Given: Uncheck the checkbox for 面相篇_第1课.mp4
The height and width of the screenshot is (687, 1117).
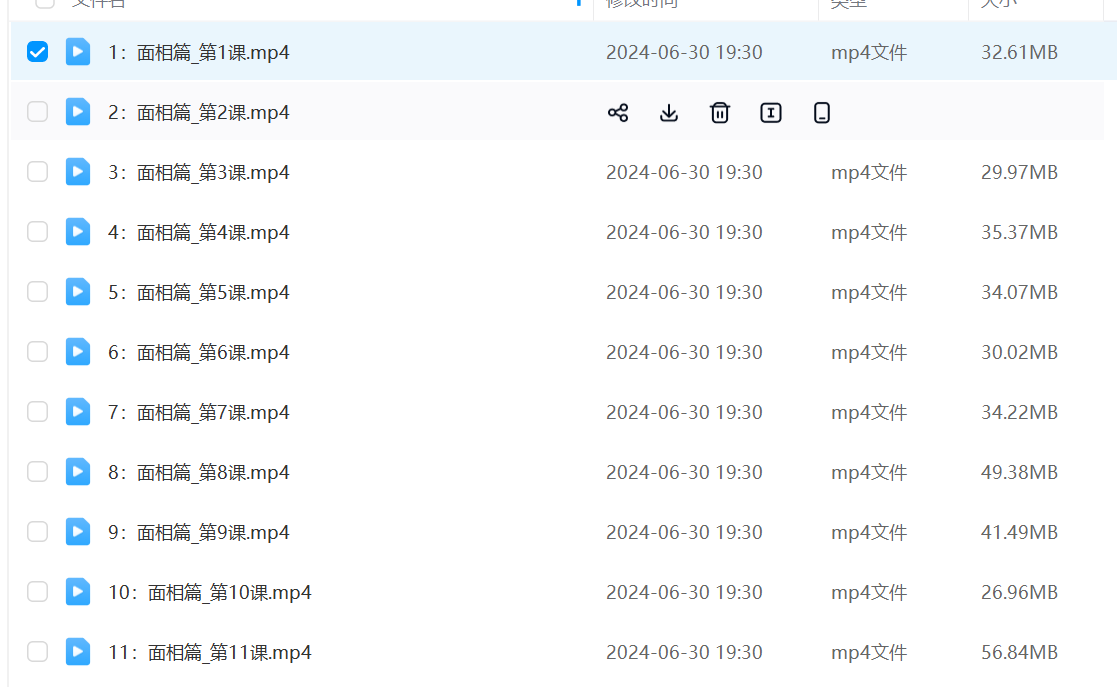Looking at the screenshot, I should tap(37, 52).
